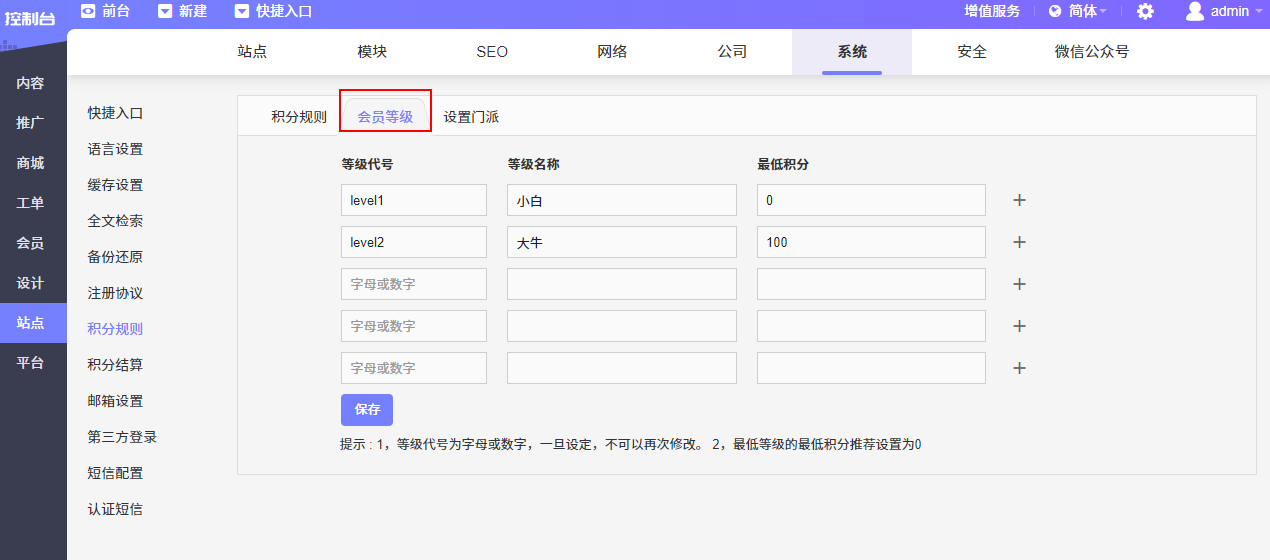The width and height of the screenshot is (1270, 560).
Task: Click the eye icon next to 前台
Action: (x=88, y=11)
